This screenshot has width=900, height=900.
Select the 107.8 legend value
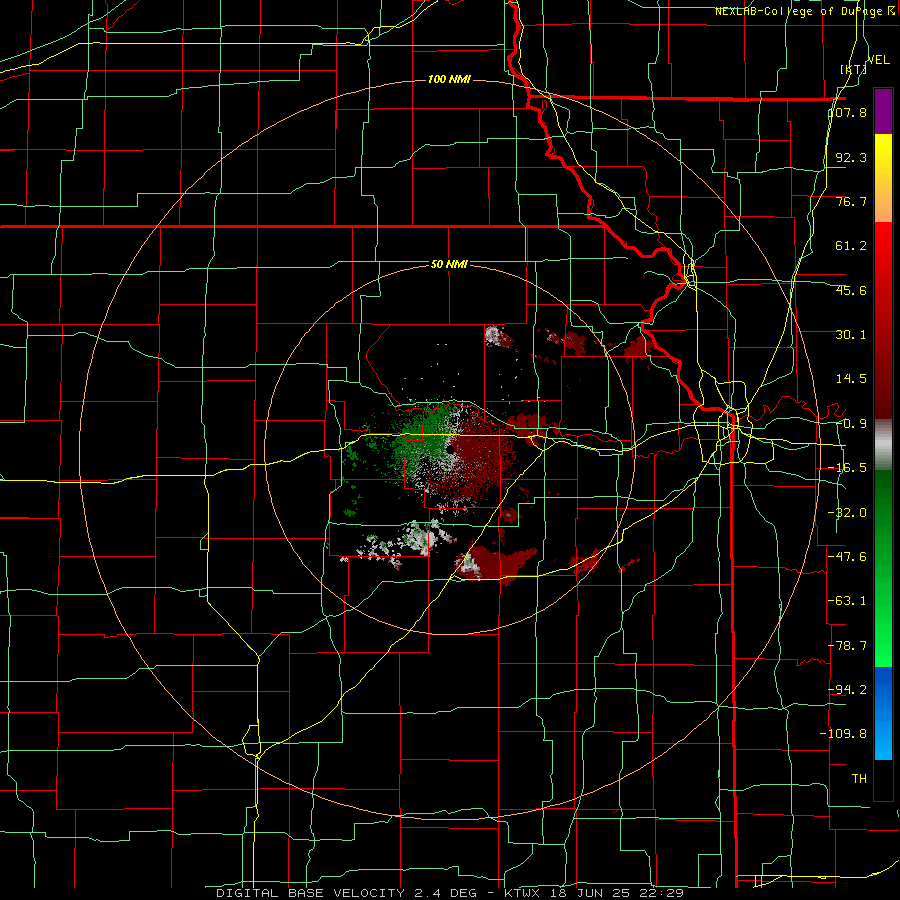click(x=848, y=112)
